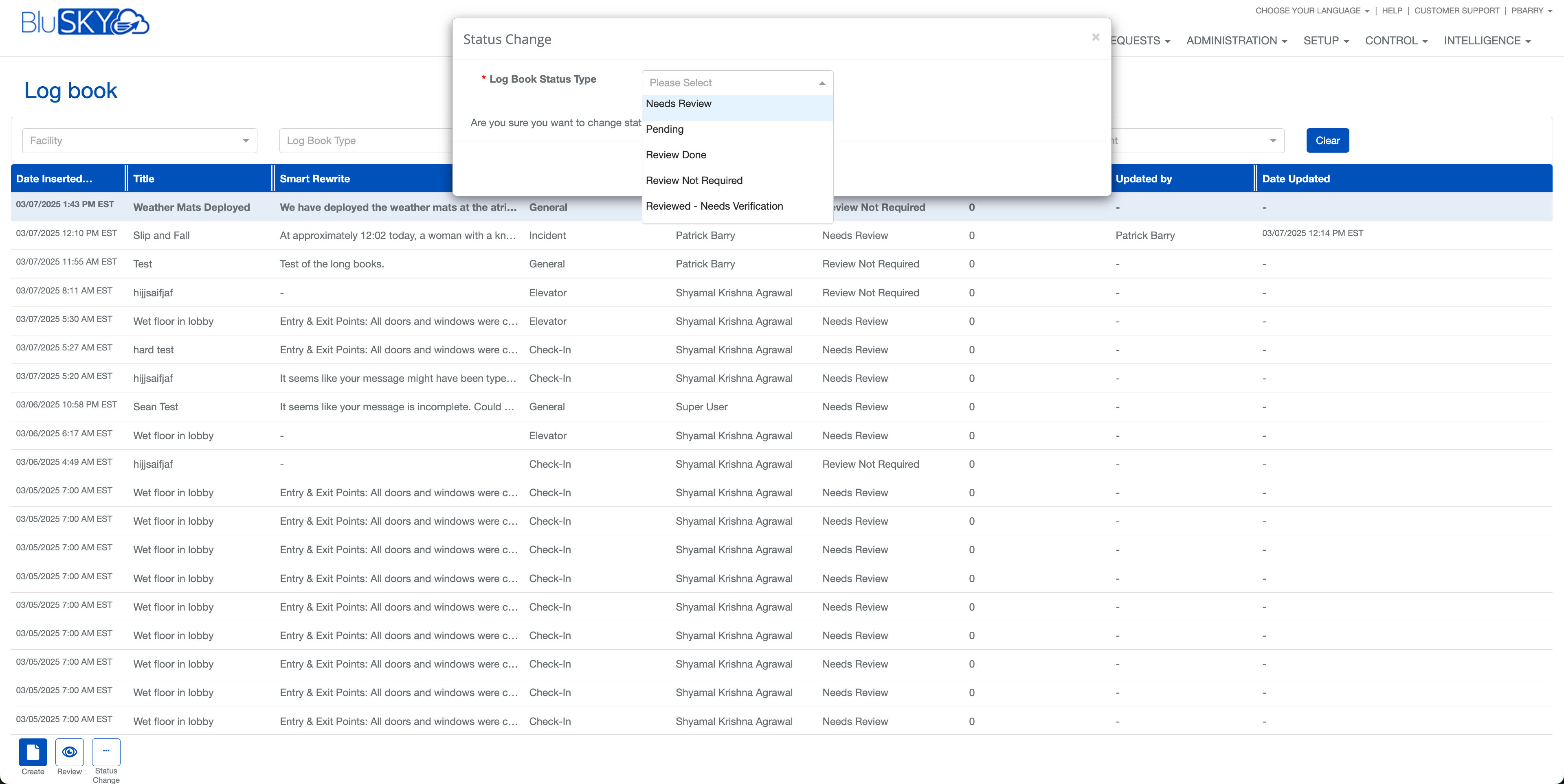Click the Create document icon
Viewport: 1564px width, 784px height.
tap(33, 752)
